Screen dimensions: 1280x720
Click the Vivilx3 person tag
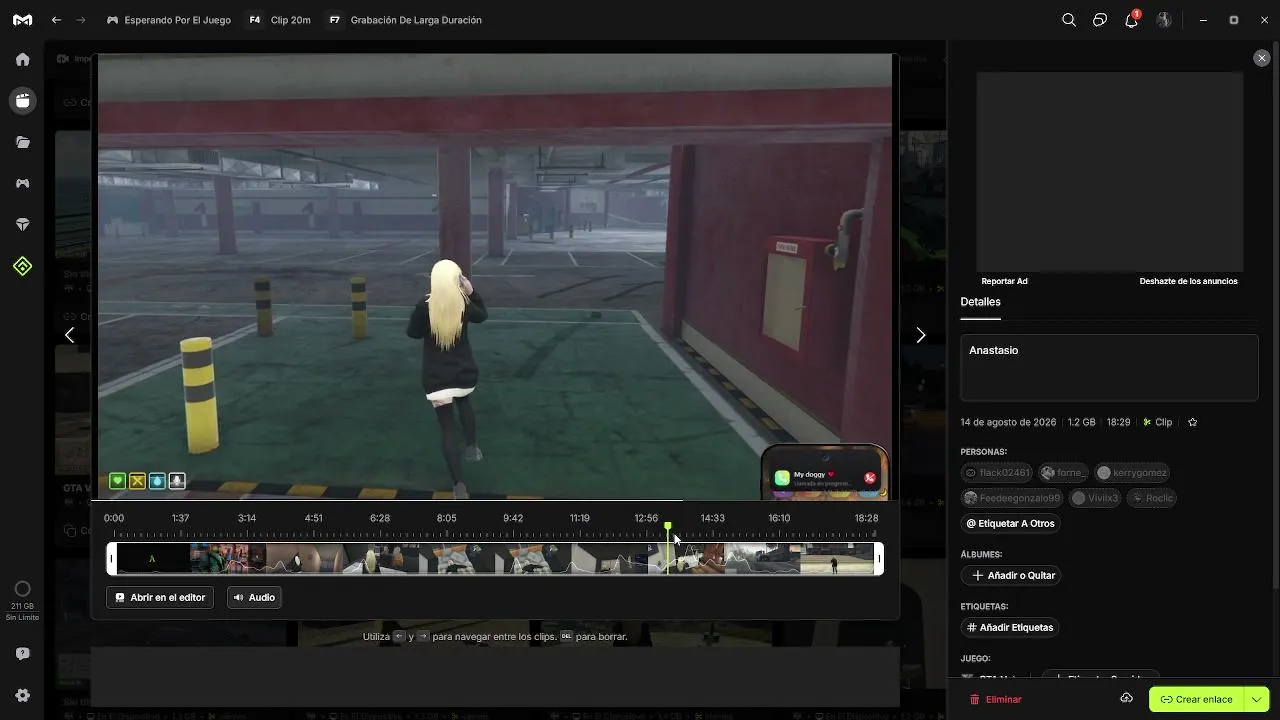pyautogui.click(x=1095, y=498)
